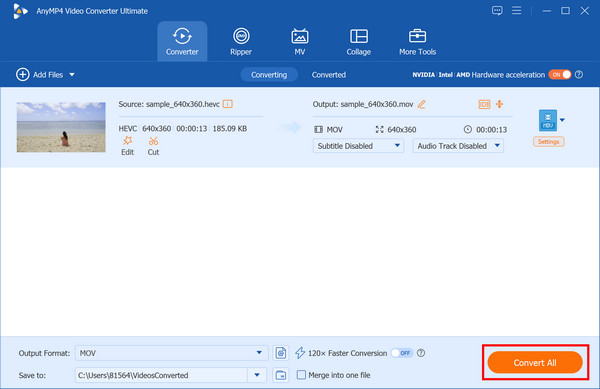Minimize the application window

click(x=547, y=11)
